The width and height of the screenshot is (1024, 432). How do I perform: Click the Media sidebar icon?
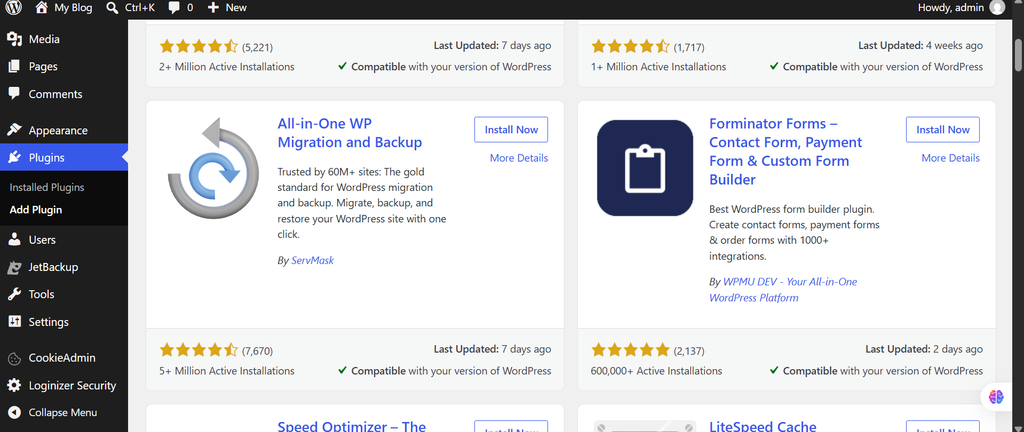pos(14,39)
